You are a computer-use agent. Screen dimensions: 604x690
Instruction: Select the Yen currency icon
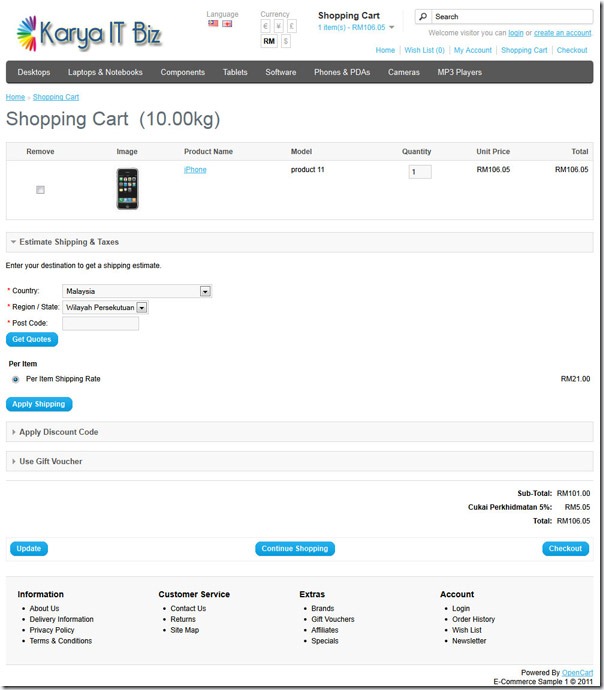pyautogui.click(x=278, y=26)
